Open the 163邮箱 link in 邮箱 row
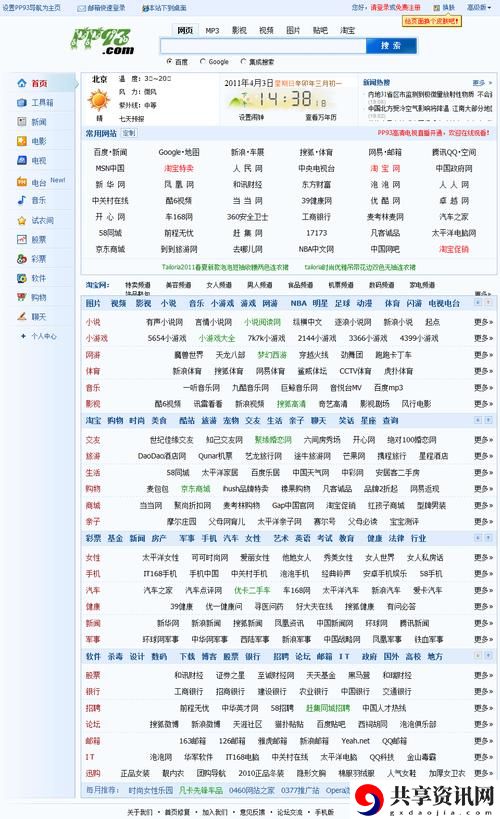This screenshot has height=819, width=500. tap(192, 741)
